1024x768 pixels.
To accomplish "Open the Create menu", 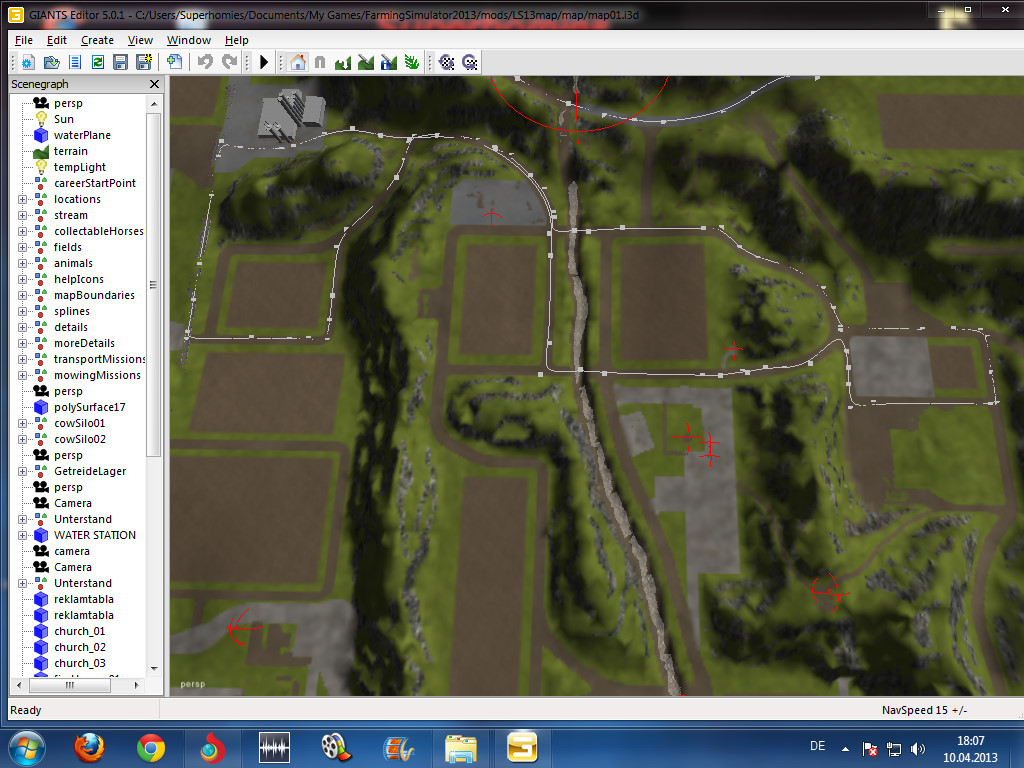I will [x=97, y=40].
